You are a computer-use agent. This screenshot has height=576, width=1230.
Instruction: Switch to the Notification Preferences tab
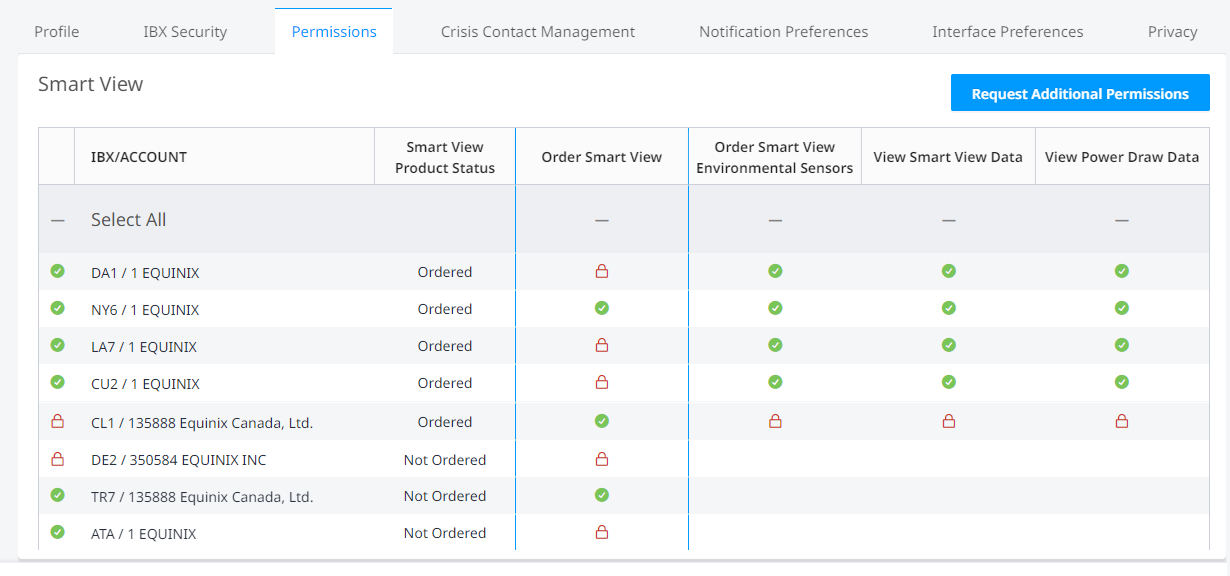784,32
